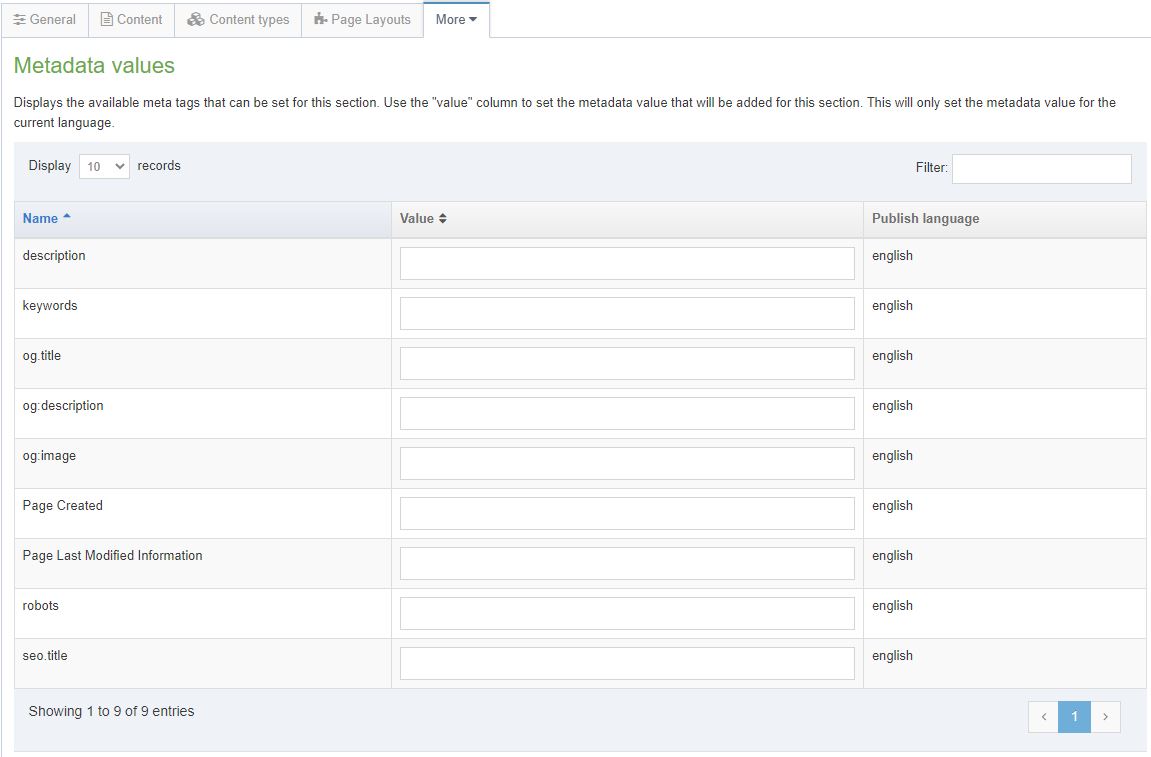The image size is (1151, 757).
Task: Click the value field for seo.title
Action: click(627, 663)
